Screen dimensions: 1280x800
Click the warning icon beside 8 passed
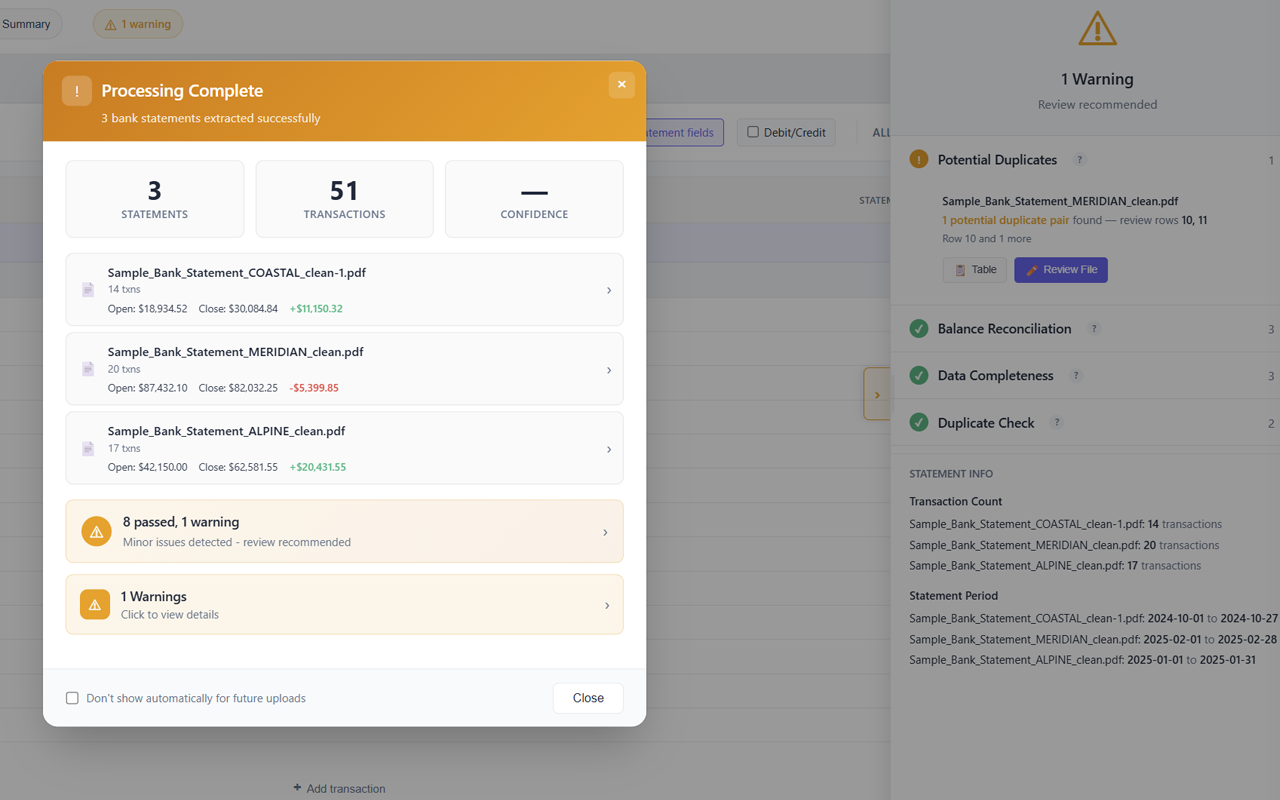[96, 532]
